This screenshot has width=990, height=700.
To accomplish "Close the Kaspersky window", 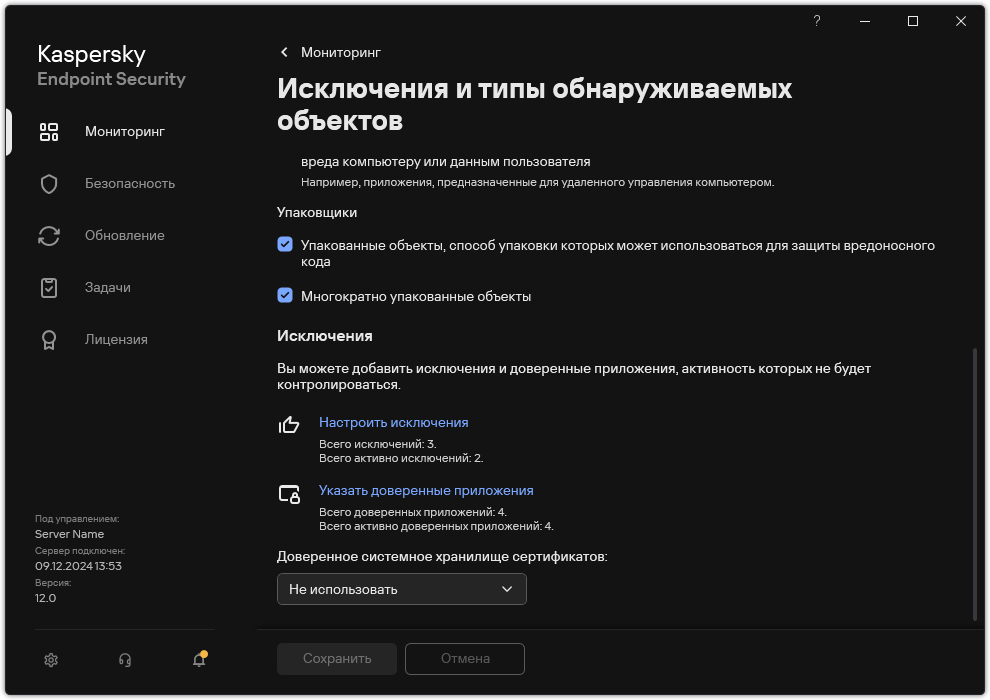I will 961,21.
